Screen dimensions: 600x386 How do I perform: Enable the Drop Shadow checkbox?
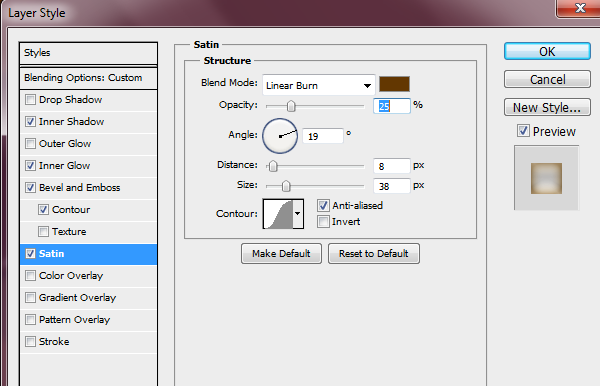(x=30, y=100)
